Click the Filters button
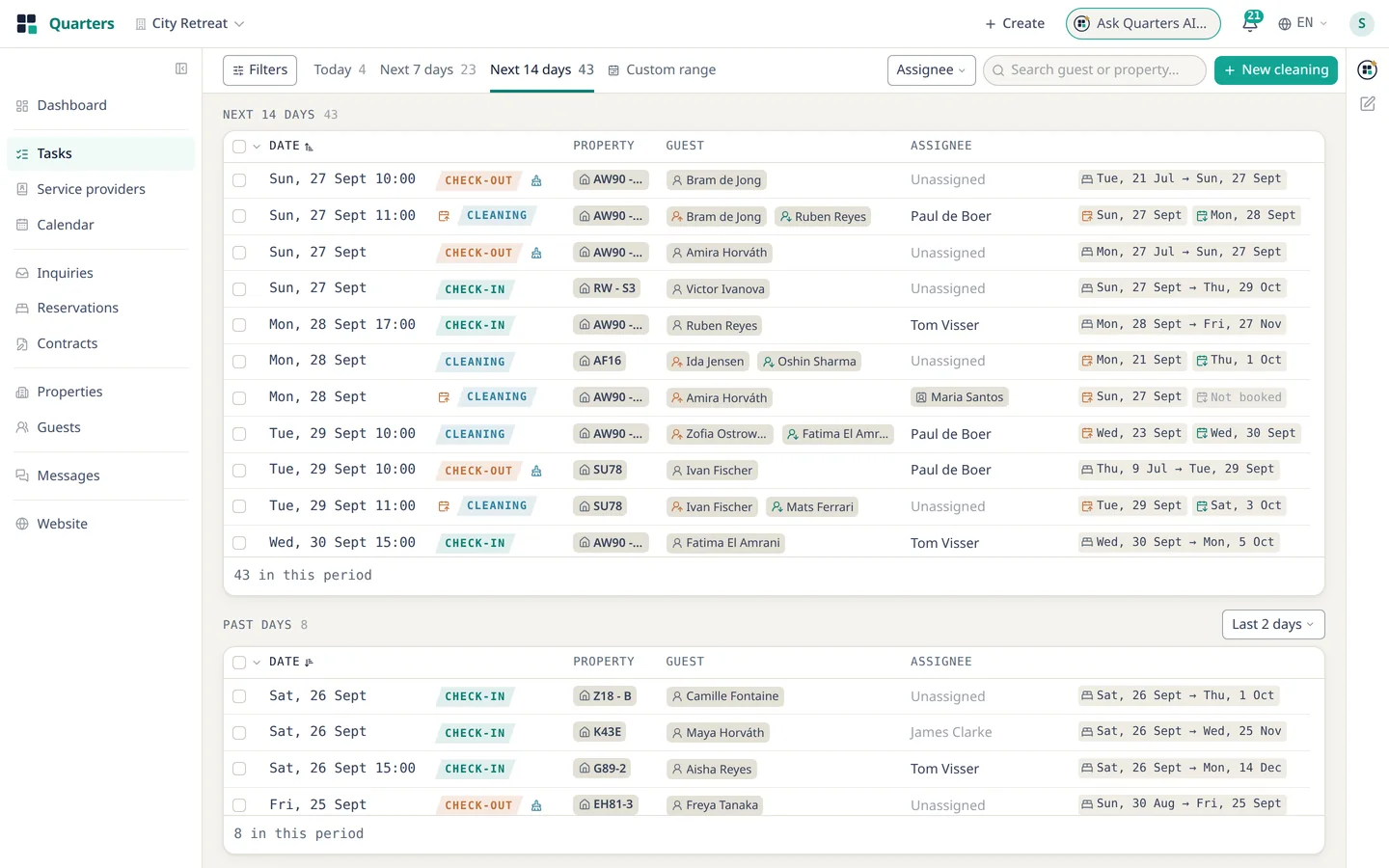Screen dimensions: 1389x868 click(x=260, y=69)
